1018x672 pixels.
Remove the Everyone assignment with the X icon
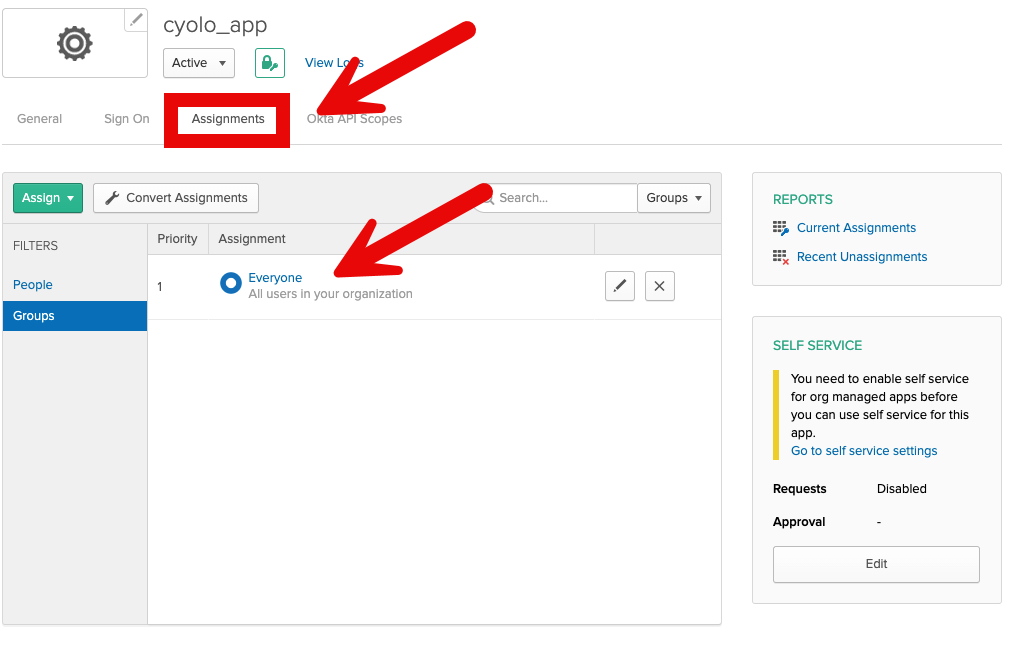coord(658,285)
